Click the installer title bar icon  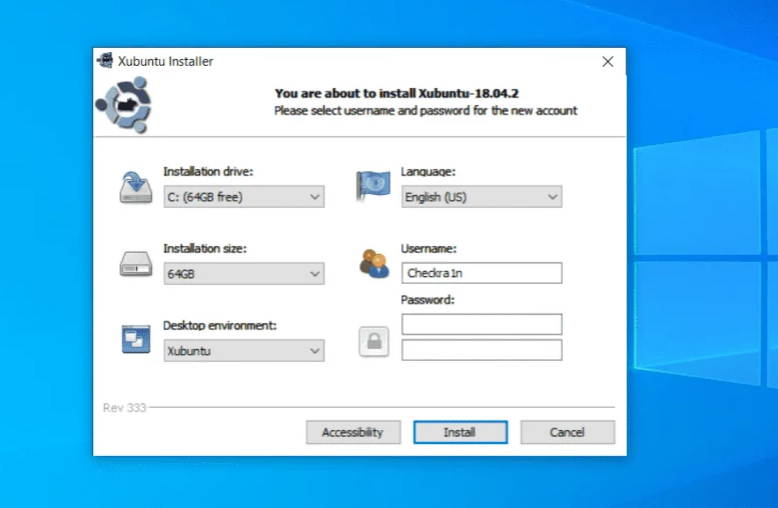[x=105, y=61]
